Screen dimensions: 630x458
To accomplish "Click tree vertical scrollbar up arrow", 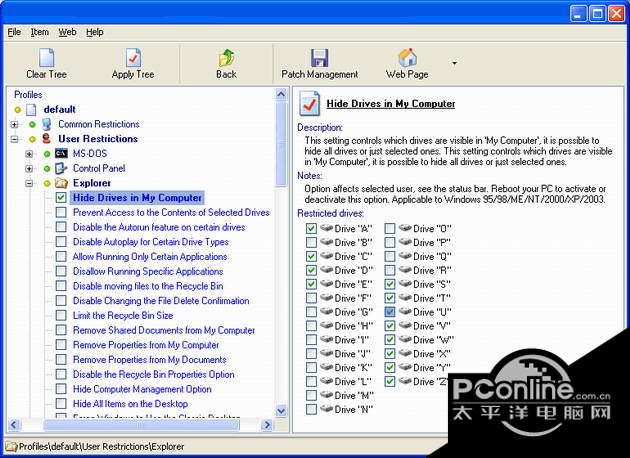I will pyautogui.click(x=281, y=94).
